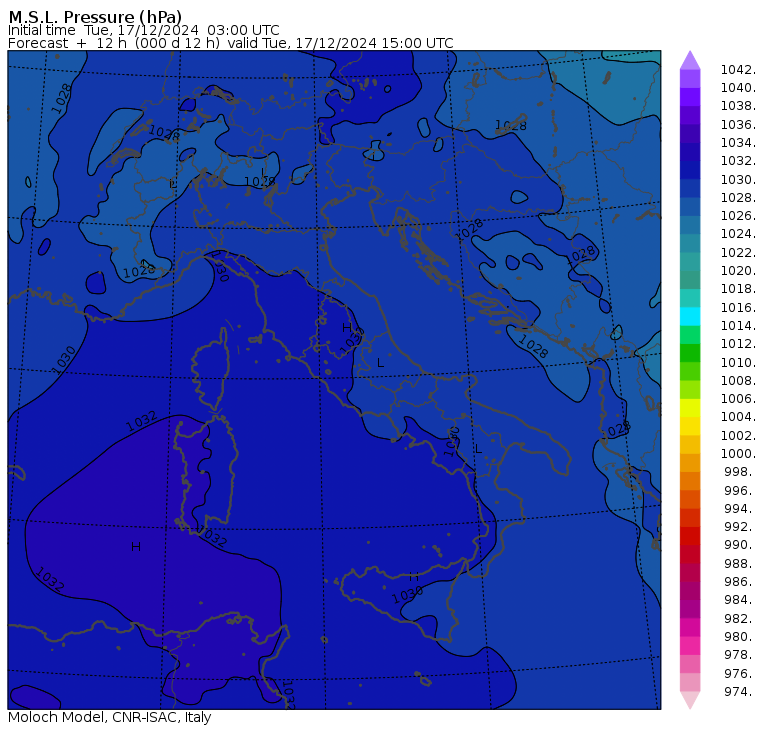The width and height of the screenshot is (760, 731).
Task: Pick the bright violet swatch between 1038 and 1040
Action: pyautogui.click(x=690, y=97)
